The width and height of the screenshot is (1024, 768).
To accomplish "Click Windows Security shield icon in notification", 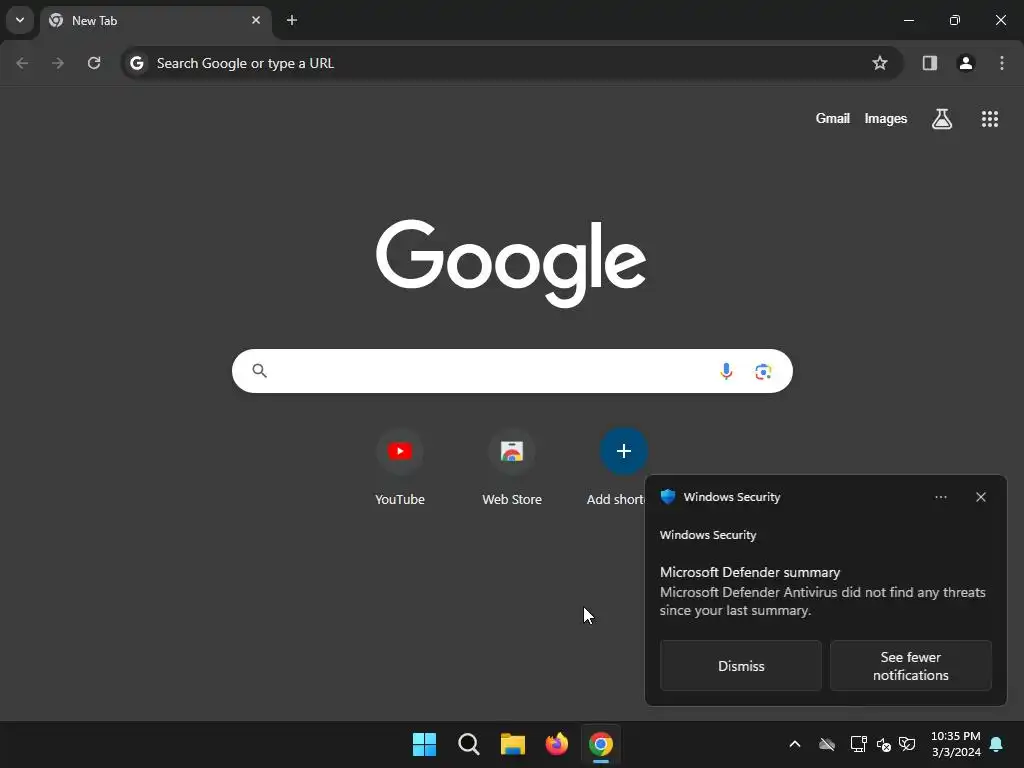I will (x=667, y=497).
